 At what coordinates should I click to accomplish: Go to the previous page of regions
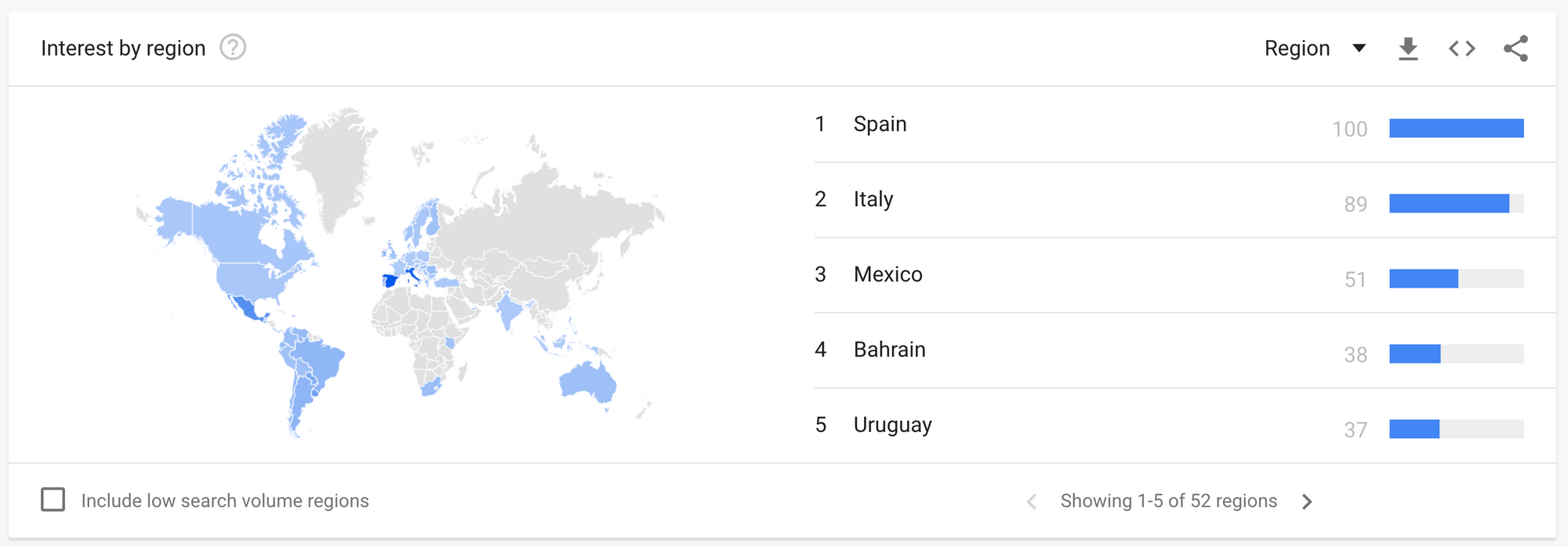pyautogui.click(x=1032, y=502)
